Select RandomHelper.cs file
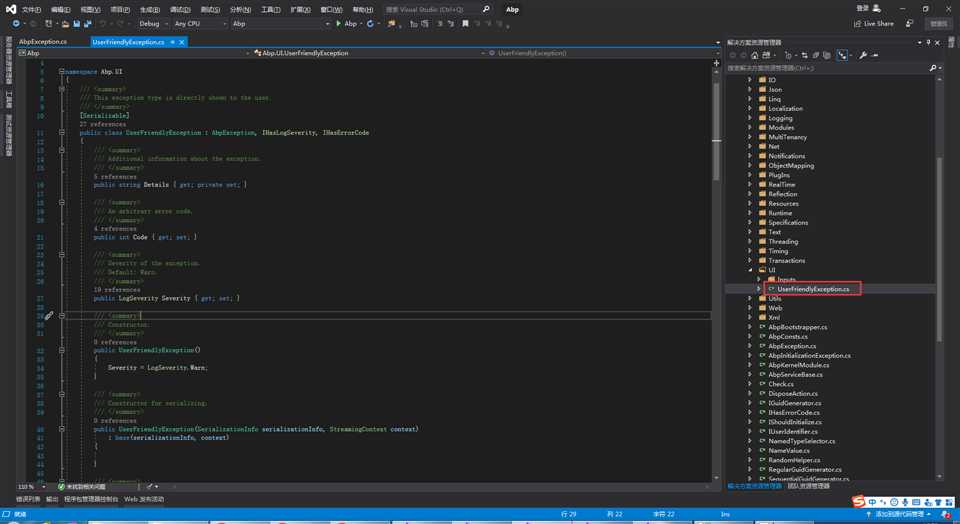The height and width of the screenshot is (524, 960). pyautogui.click(x=794, y=460)
